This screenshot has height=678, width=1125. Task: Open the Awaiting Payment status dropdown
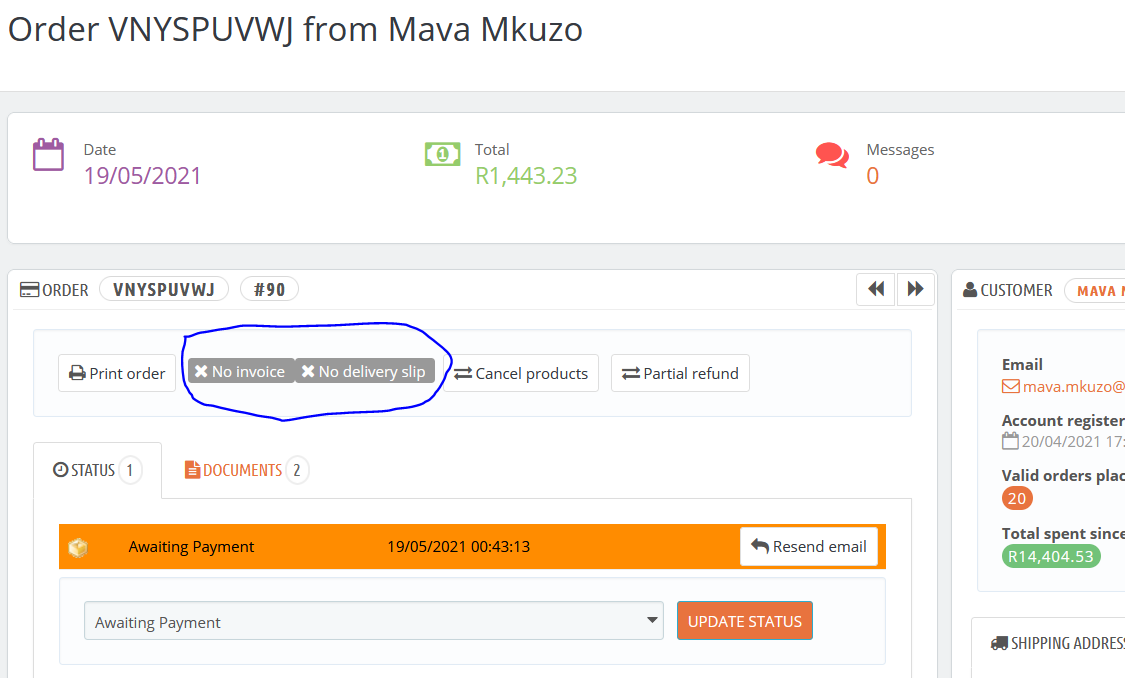[x=374, y=621]
